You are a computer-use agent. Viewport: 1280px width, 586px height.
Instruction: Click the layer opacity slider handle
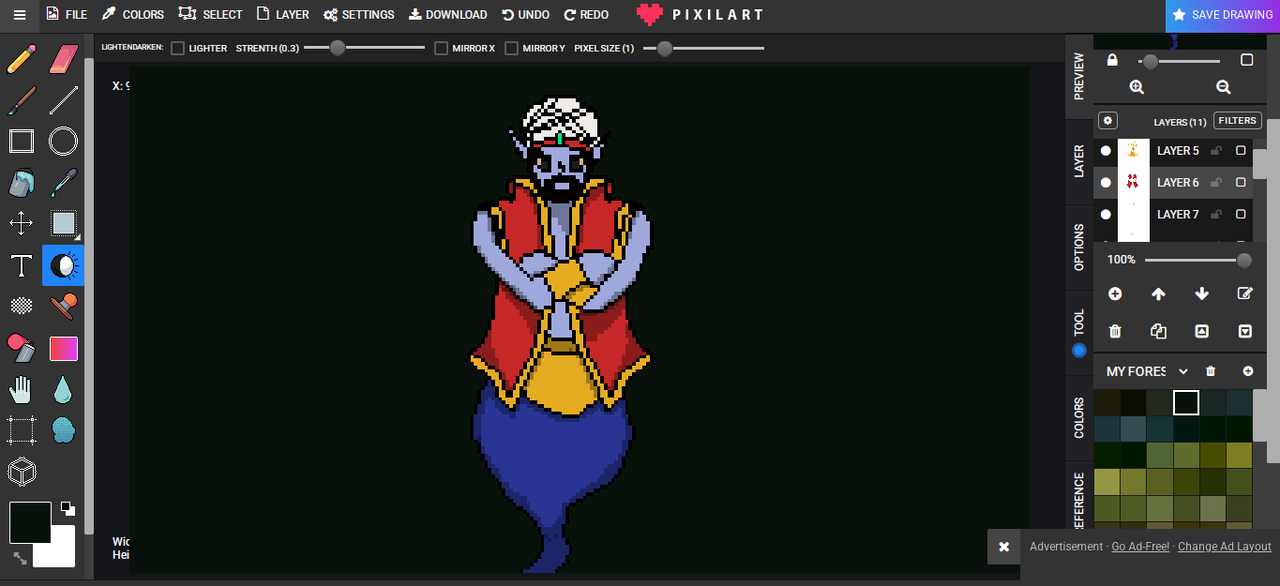click(1244, 260)
